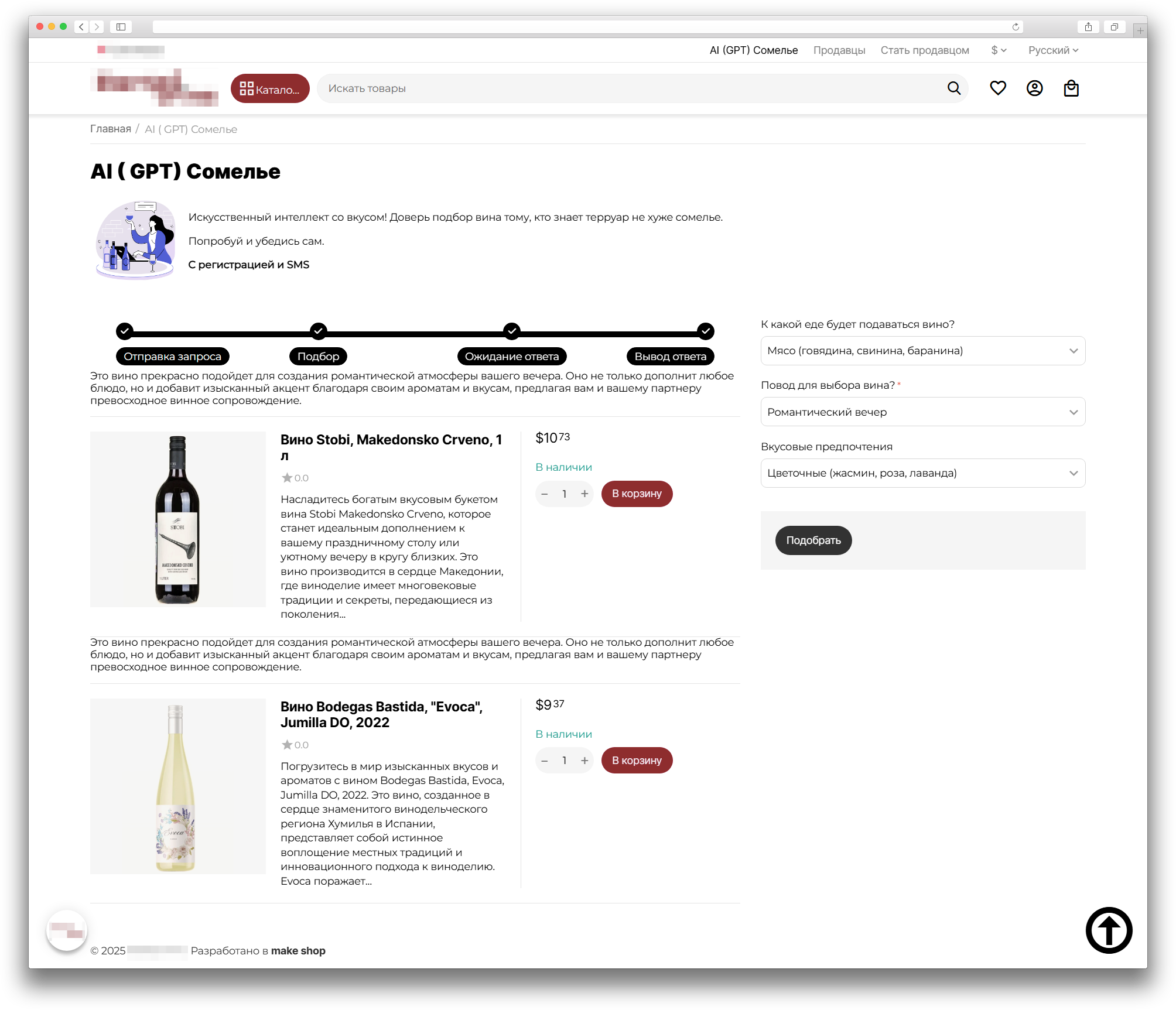Increase the Stobi wine quantity with plus

click(x=584, y=494)
